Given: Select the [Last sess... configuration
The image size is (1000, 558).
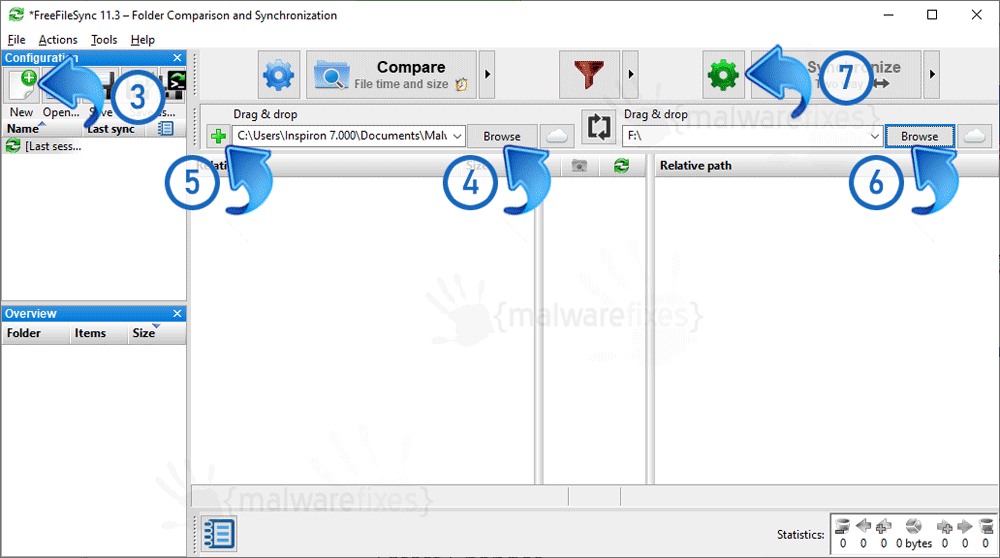Looking at the screenshot, I should 94,146.
